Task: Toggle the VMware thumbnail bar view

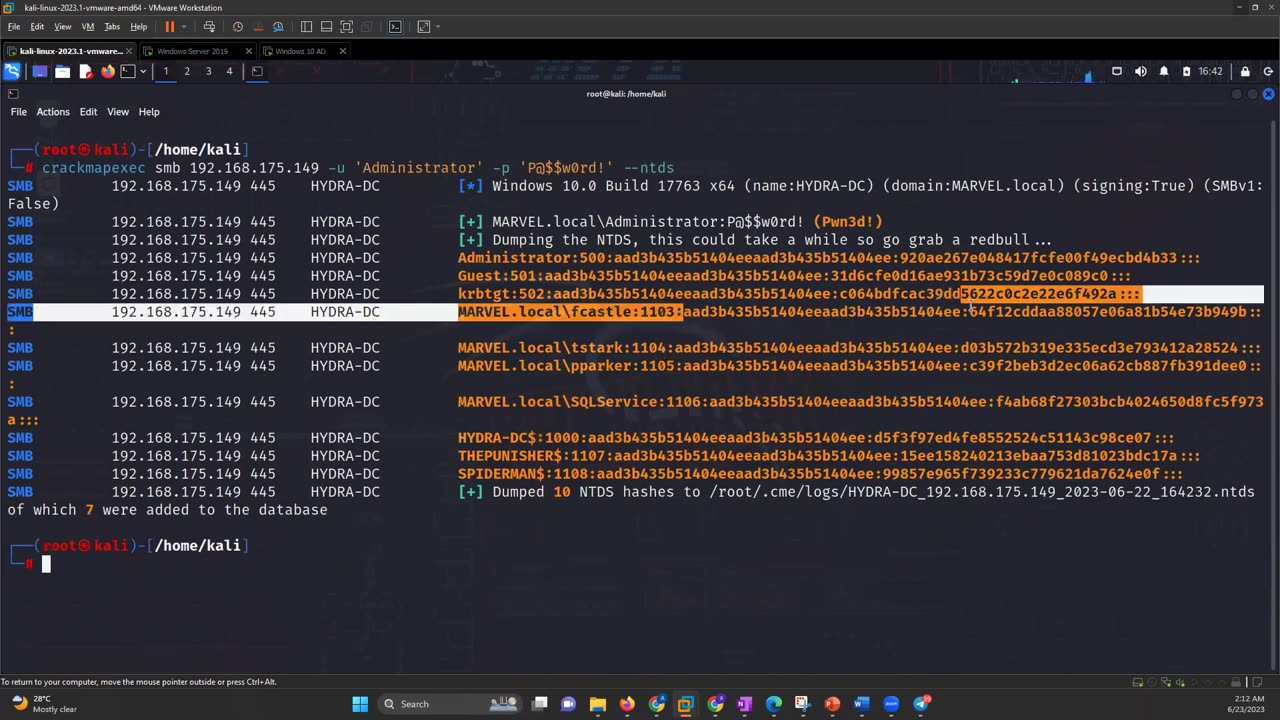Action: (x=326, y=27)
